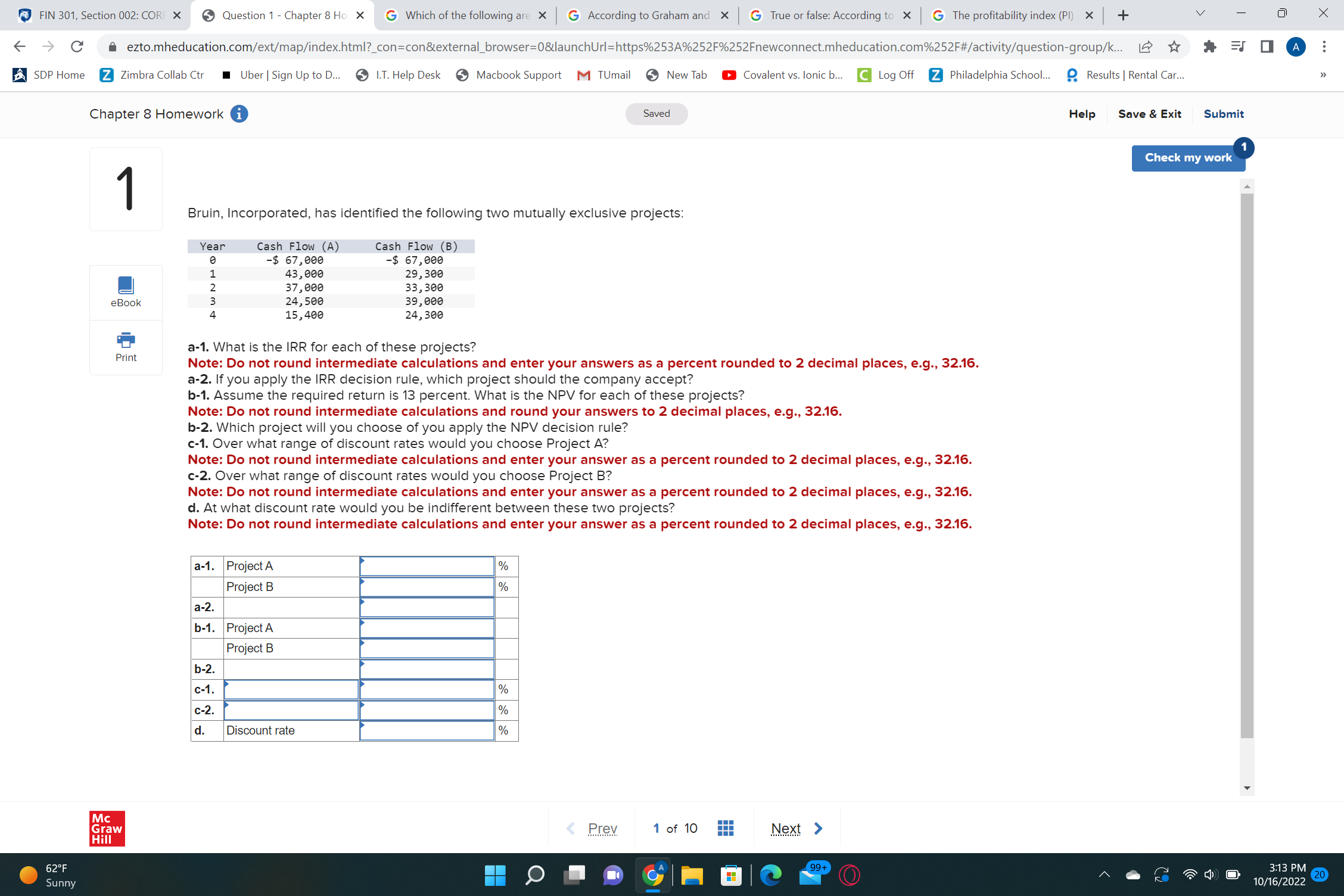Viewport: 1344px width, 896px height.
Task: Open the question map grid icon
Action: pos(724,827)
